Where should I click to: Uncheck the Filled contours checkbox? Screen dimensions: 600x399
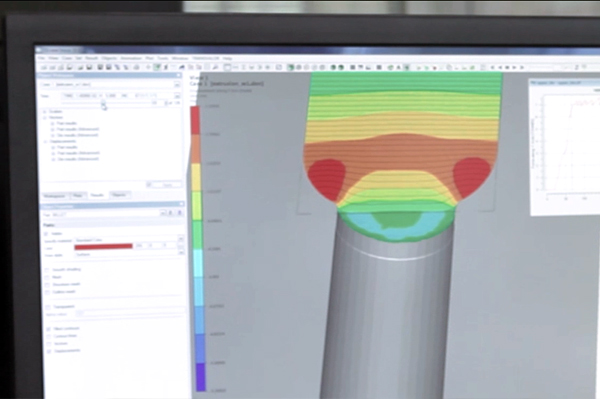point(48,329)
